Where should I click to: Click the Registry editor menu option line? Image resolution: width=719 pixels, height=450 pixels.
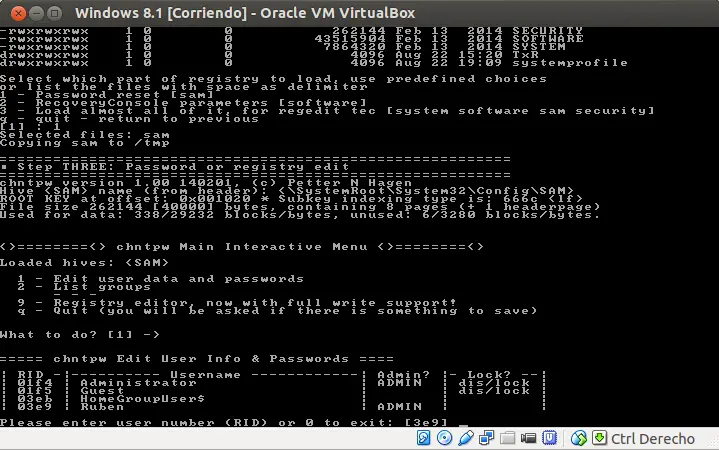point(237,303)
